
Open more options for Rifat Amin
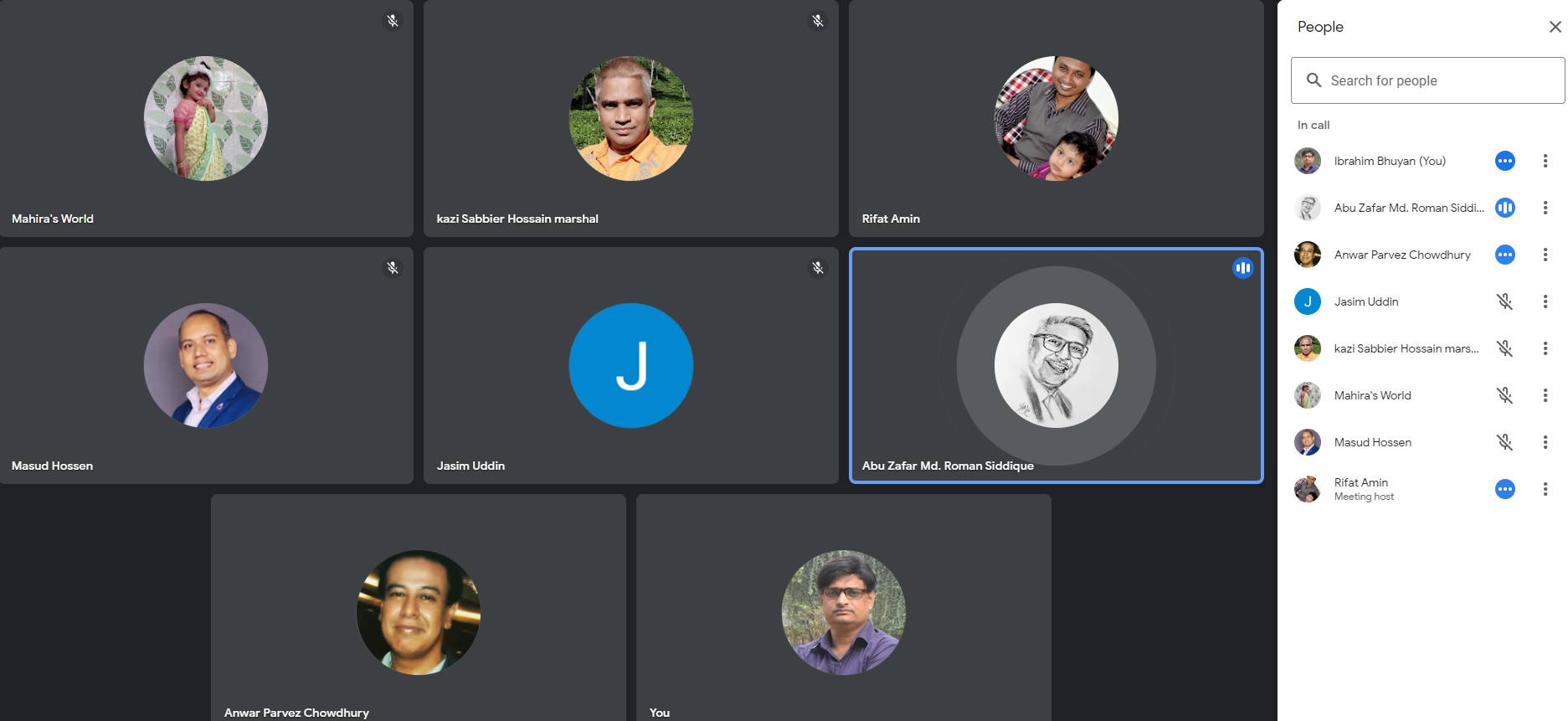coord(1545,489)
